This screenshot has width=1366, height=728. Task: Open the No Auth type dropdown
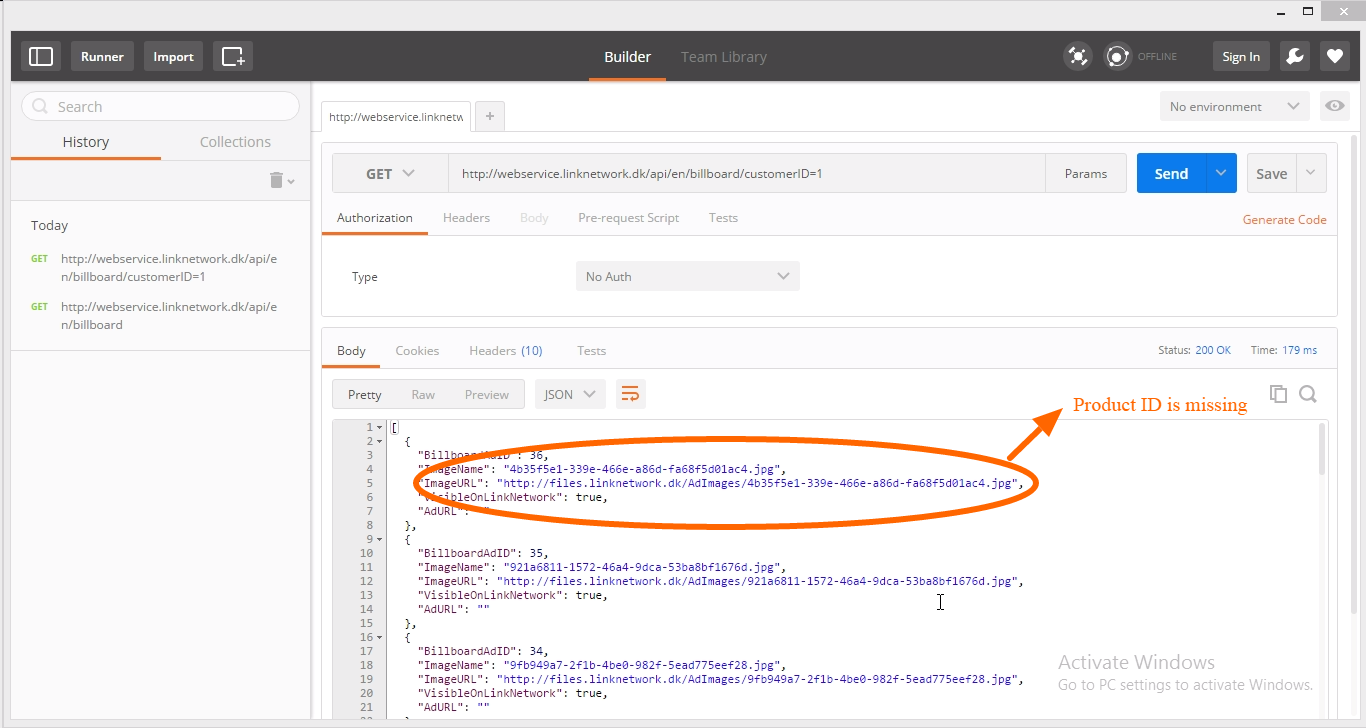(x=688, y=276)
